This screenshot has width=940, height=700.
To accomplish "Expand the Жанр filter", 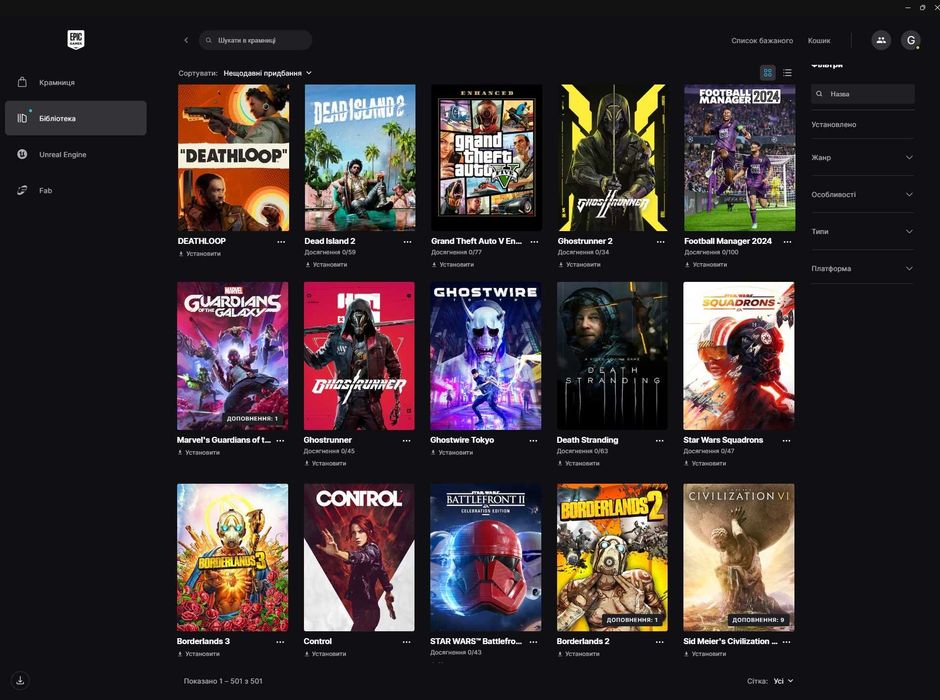I will 863,158.
